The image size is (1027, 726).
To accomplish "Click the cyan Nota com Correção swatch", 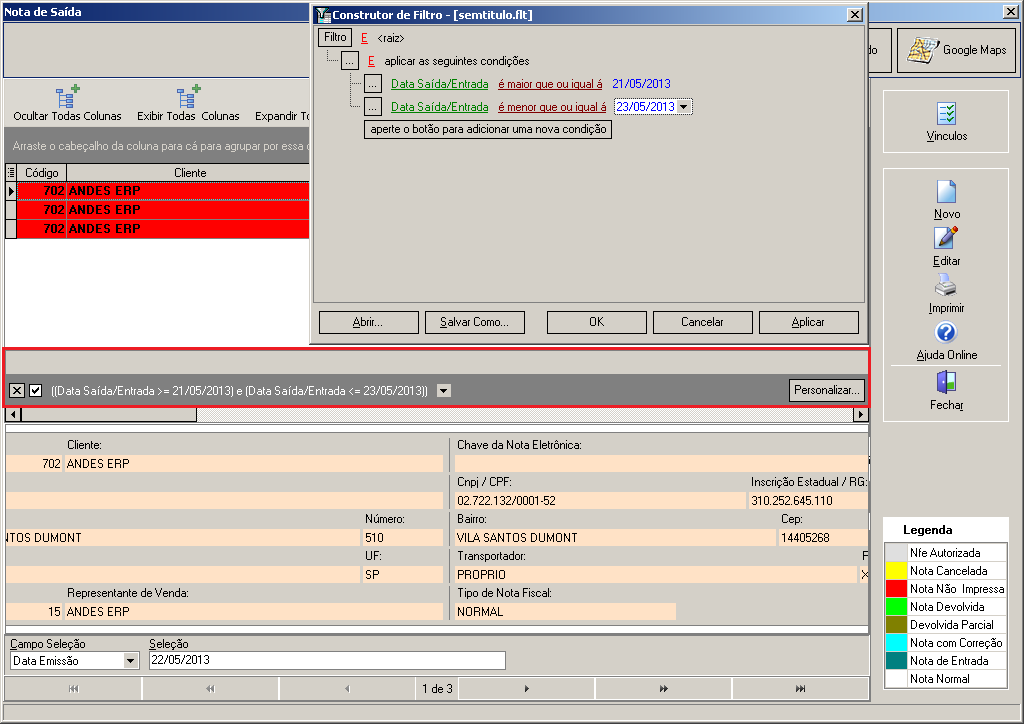I will [896, 643].
